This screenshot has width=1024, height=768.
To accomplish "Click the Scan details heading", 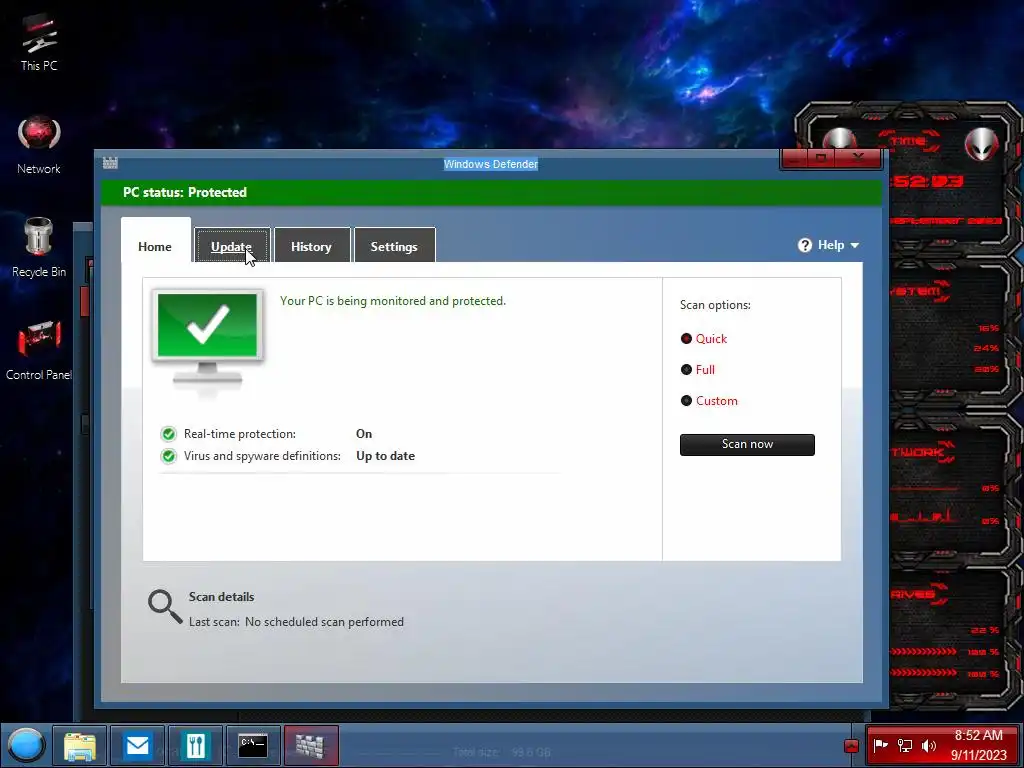I will pyautogui.click(x=221, y=597).
